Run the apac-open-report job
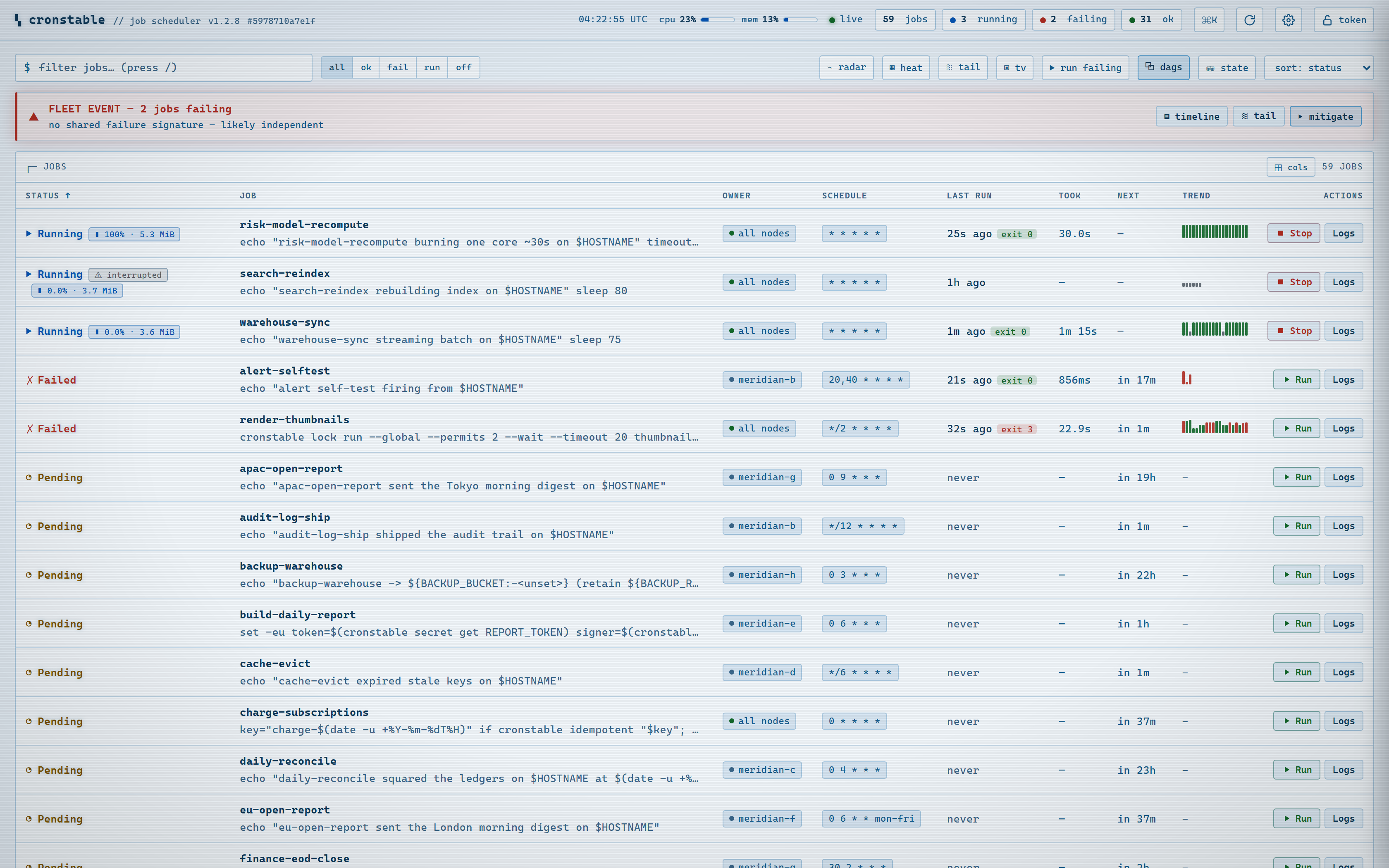Screen dimensions: 1389x868 (1296, 478)
